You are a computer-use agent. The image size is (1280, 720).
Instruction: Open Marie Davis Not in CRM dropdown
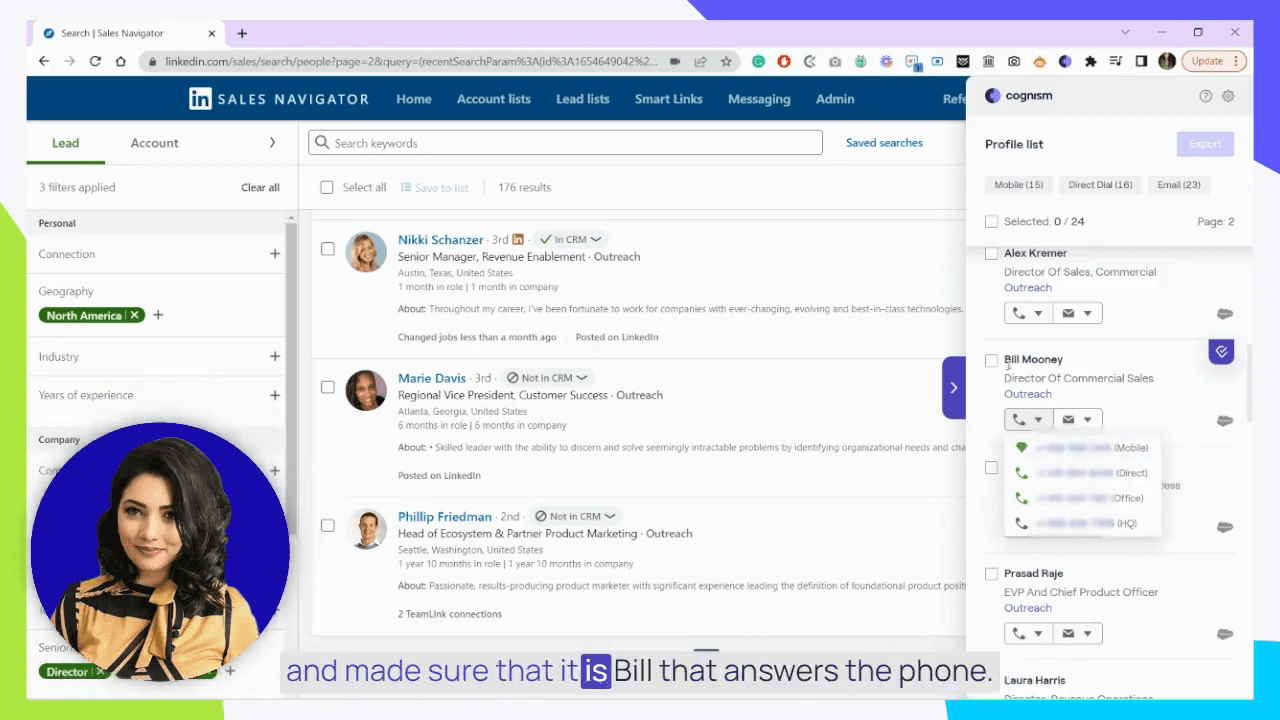[x=546, y=378]
